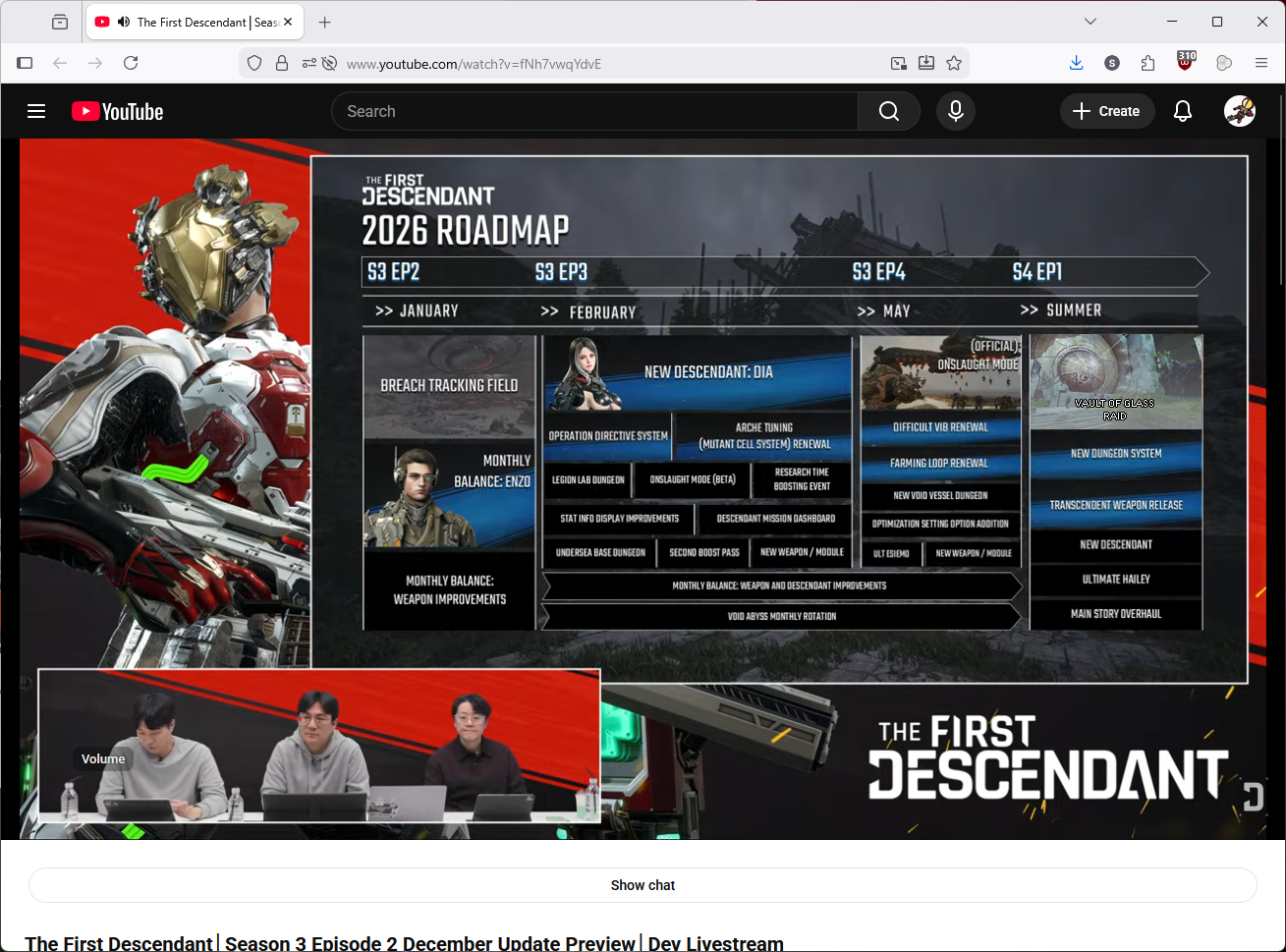This screenshot has height=952, width=1286.
Task: Focus the YouTube Search field
Action: pos(594,111)
